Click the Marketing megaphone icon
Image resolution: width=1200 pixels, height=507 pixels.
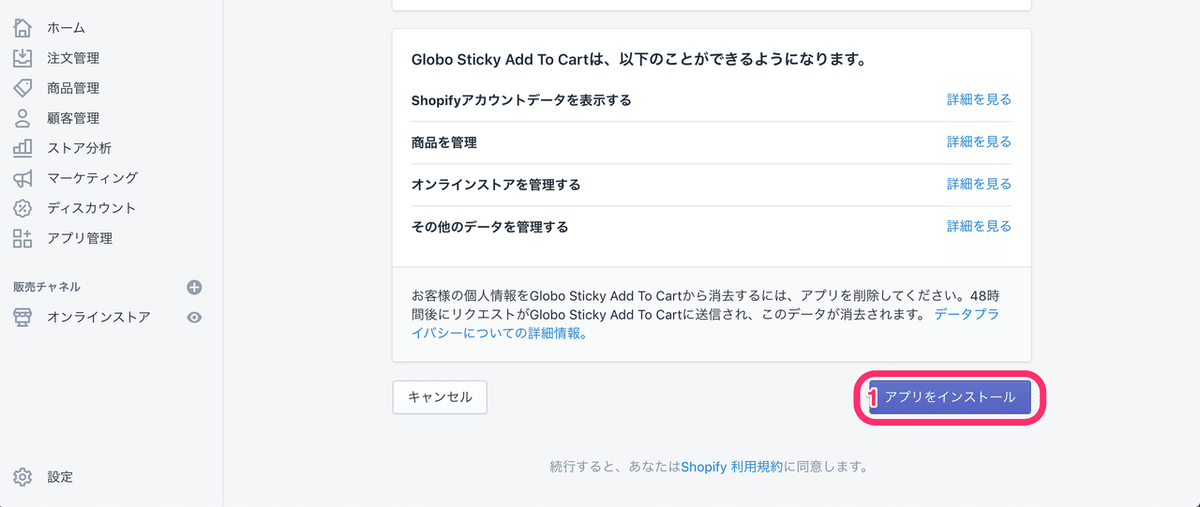[x=22, y=178]
